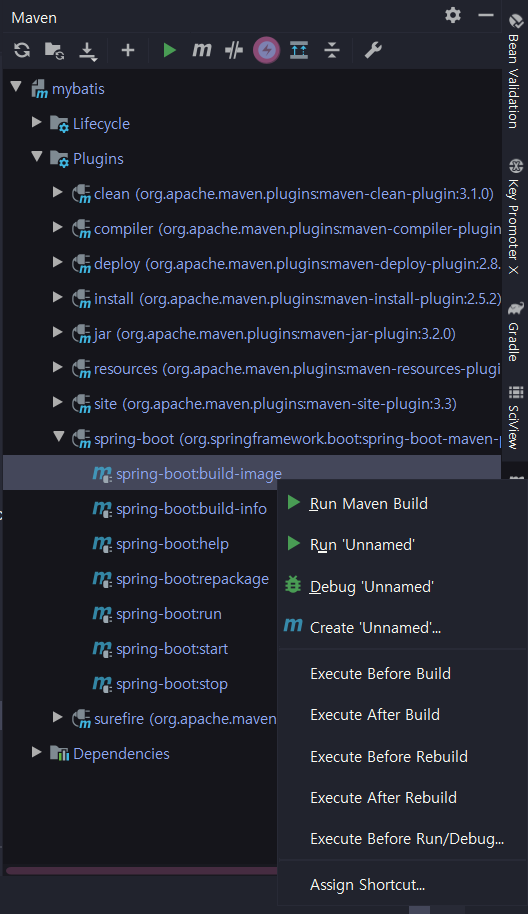Choose Run Maven Build from context menu
The height and width of the screenshot is (914, 528).
(x=403, y=504)
